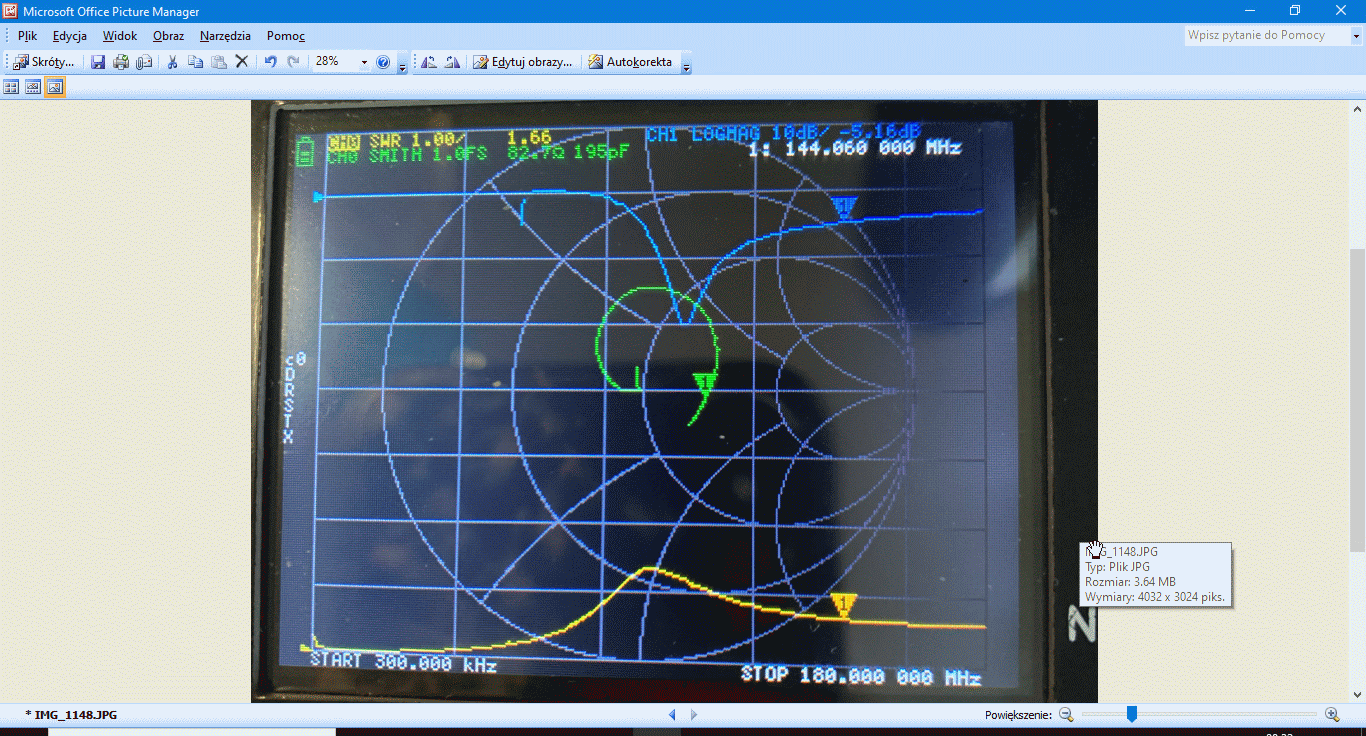
Task: Delete the picture with the X icon
Action: pos(241,62)
